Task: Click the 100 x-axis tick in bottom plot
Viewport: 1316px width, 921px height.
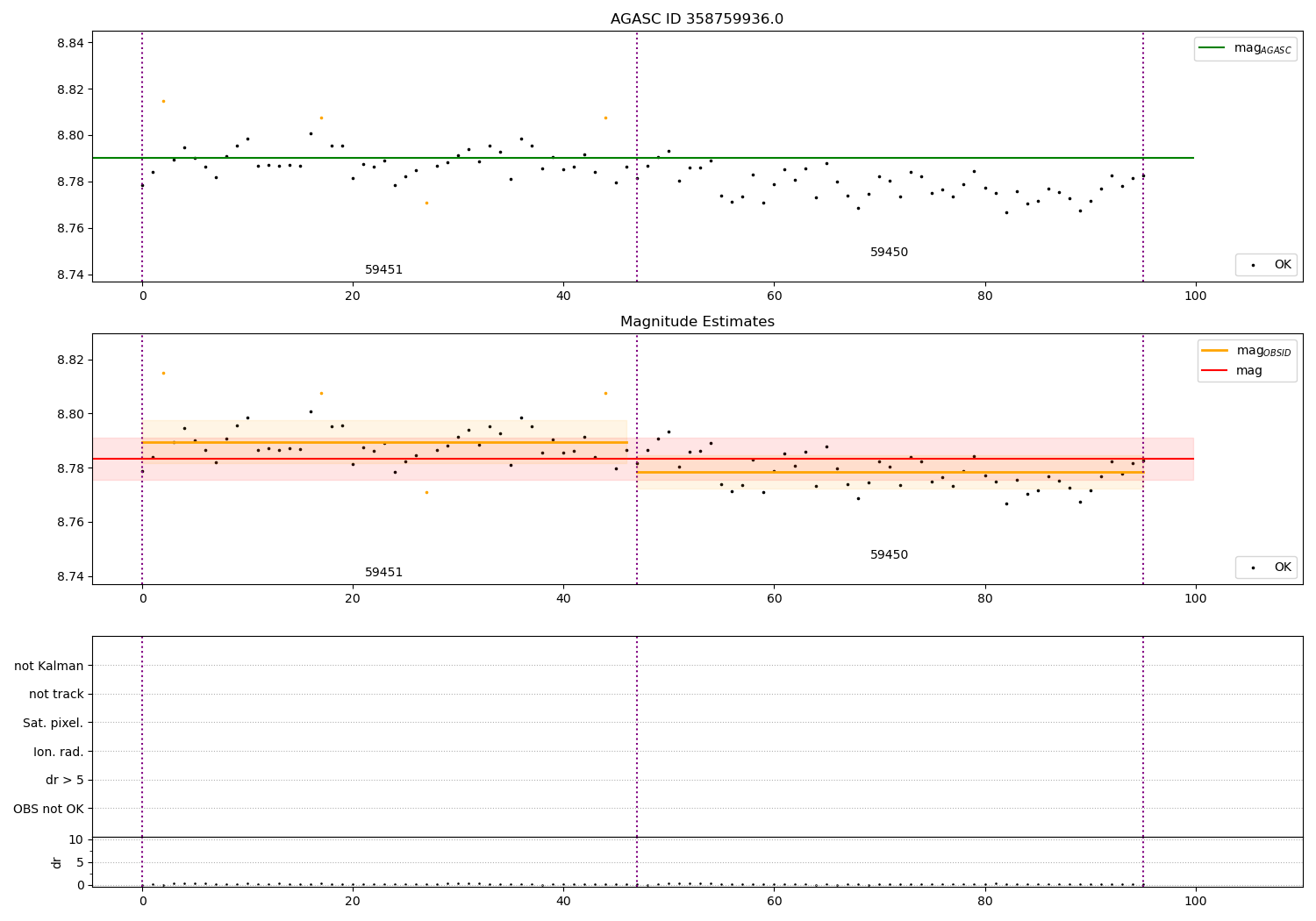Action: click(1195, 901)
